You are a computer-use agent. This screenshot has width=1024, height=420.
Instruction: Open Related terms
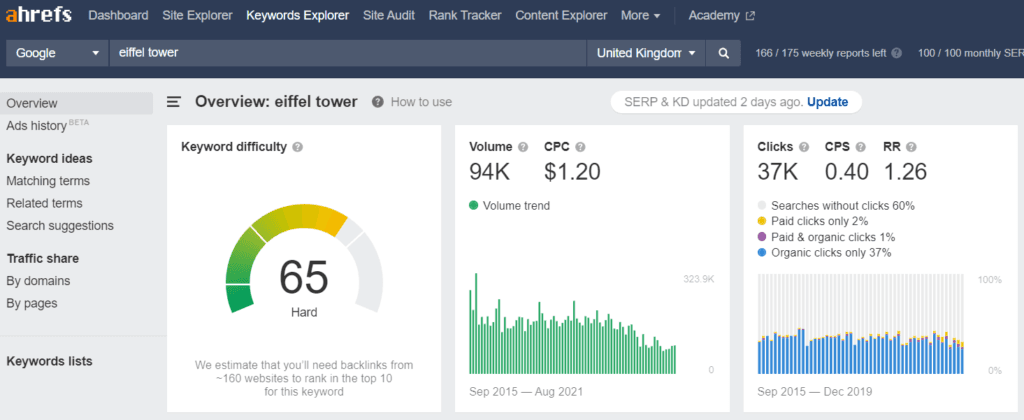(x=44, y=203)
